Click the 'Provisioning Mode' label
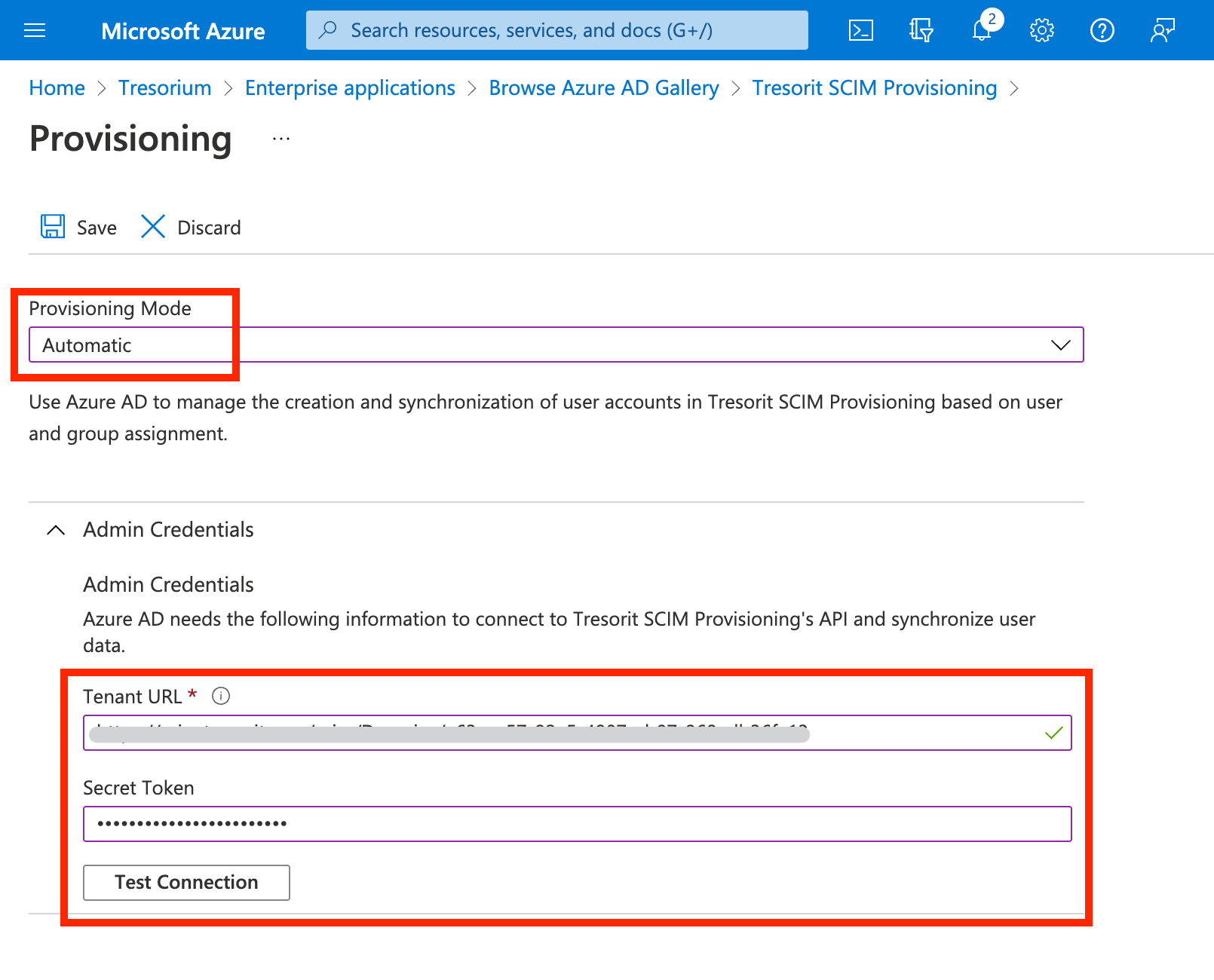Screen dimensions: 1214x980 click(x=110, y=308)
